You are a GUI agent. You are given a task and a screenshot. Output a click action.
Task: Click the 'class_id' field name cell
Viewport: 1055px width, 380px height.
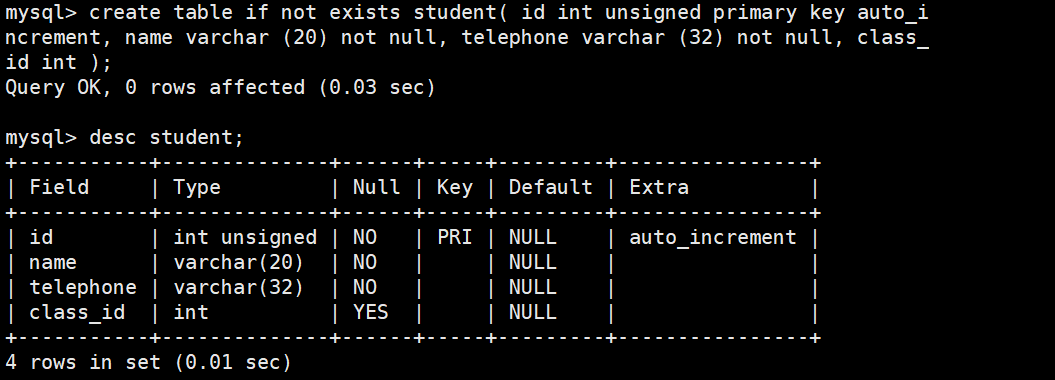[x=77, y=312]
